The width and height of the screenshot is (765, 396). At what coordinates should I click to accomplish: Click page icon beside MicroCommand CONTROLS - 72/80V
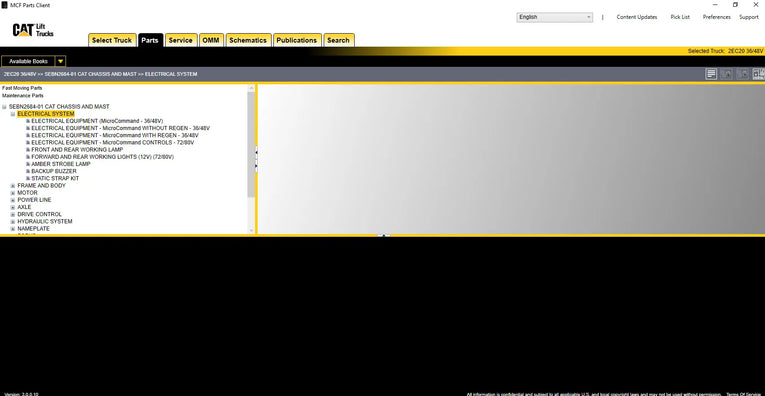click(x=28, y=143)
